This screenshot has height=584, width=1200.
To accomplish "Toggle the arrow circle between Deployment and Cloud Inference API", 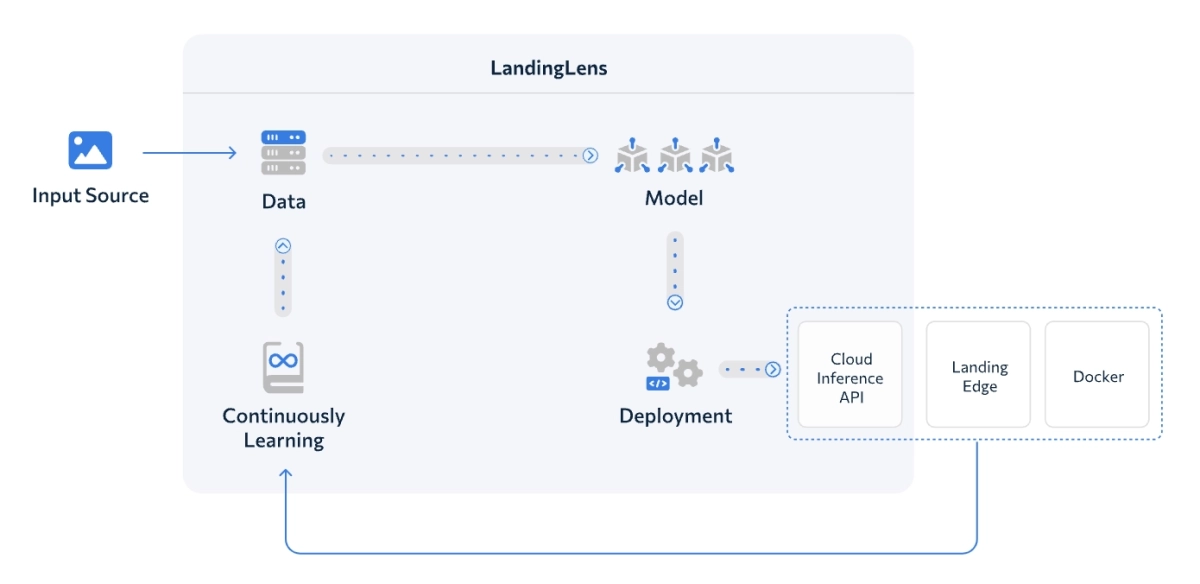I will [x=775, y=368].
